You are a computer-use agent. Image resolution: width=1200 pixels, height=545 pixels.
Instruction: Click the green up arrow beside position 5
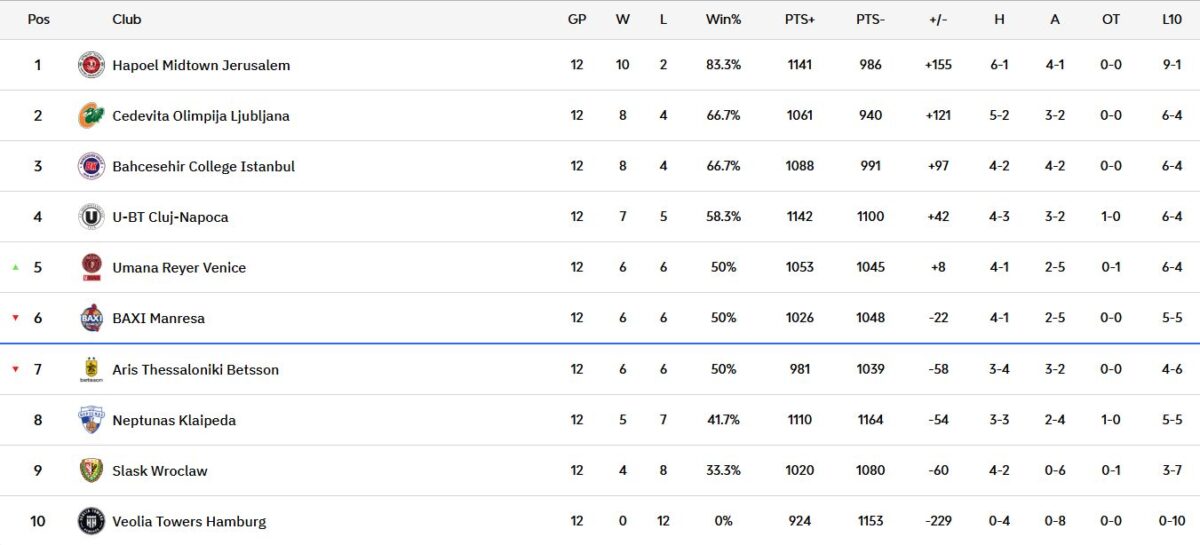click(15, 268)
